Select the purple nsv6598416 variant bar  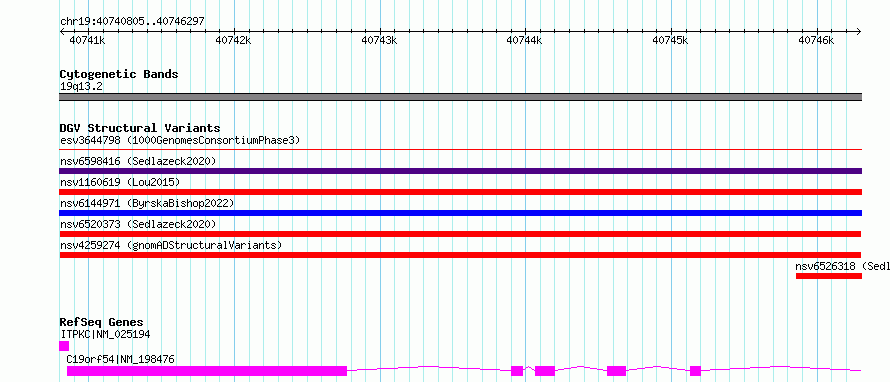(460, 171)
